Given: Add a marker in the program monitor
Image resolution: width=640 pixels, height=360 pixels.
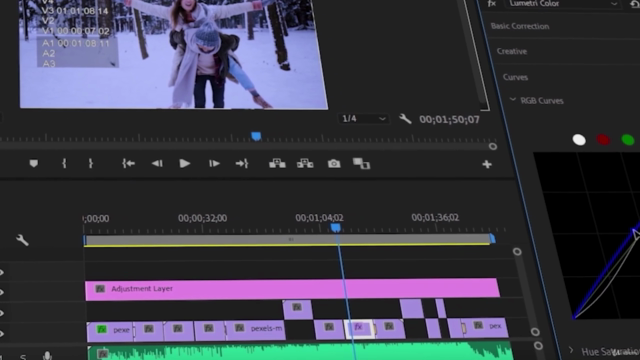Looking at the screenshot, I should point(33,164).
